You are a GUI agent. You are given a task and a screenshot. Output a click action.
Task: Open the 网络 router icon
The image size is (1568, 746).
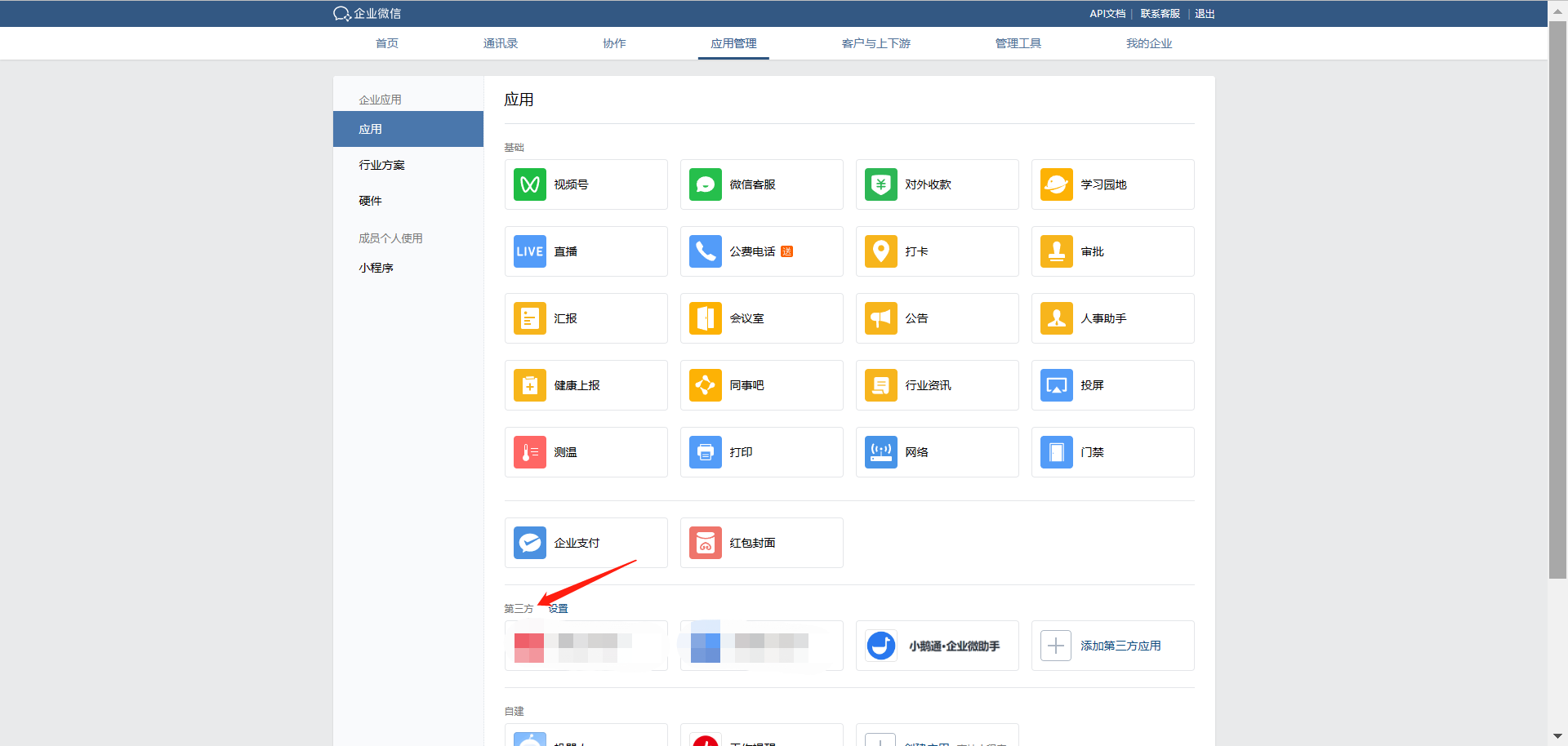pos(881,452)
